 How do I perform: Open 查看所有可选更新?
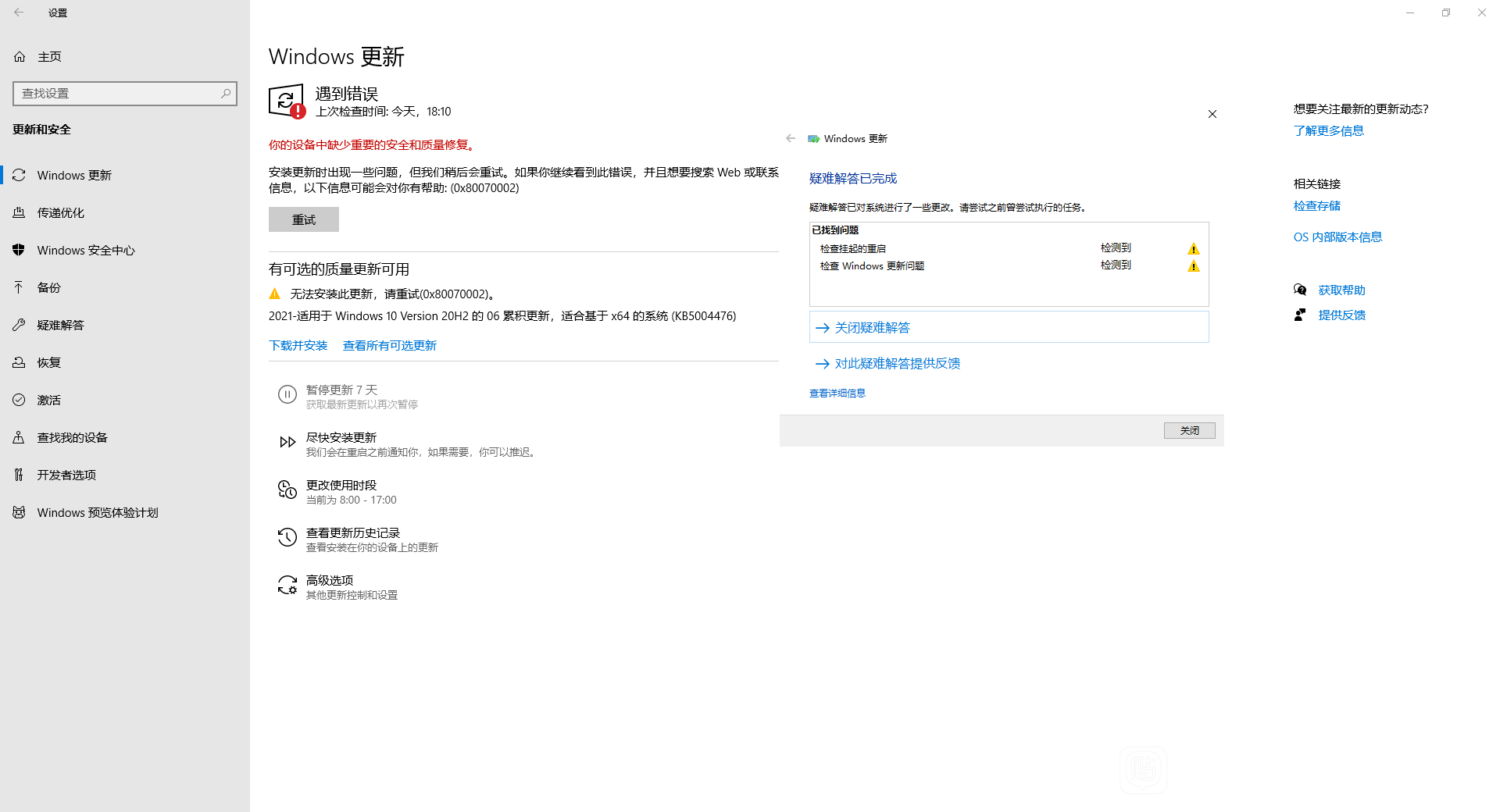[x=389, y=344]
